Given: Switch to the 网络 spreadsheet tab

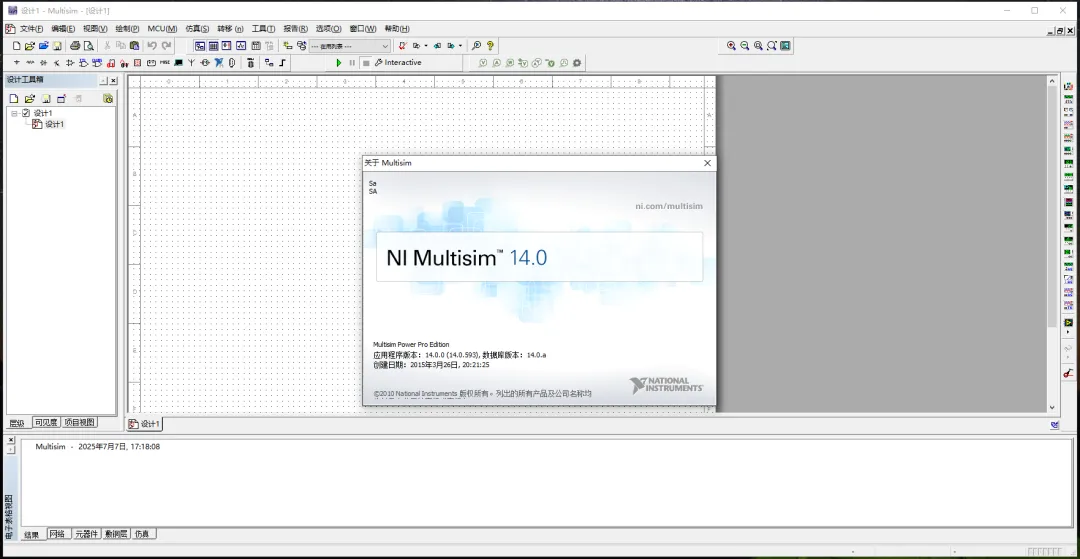Looking at the screenshot, I should point(58,534).
